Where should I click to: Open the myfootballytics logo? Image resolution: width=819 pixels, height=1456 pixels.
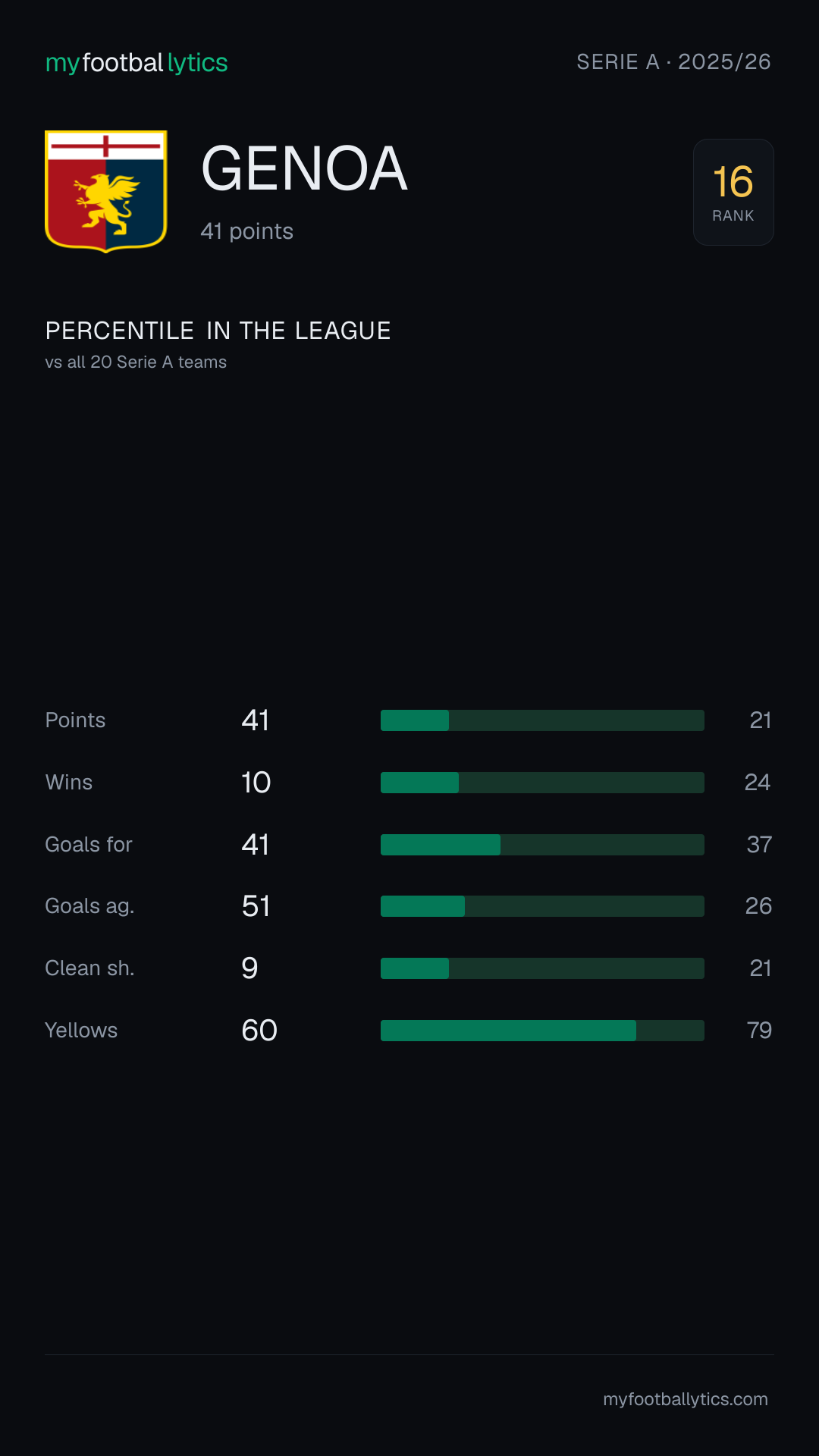pos(136,63)
